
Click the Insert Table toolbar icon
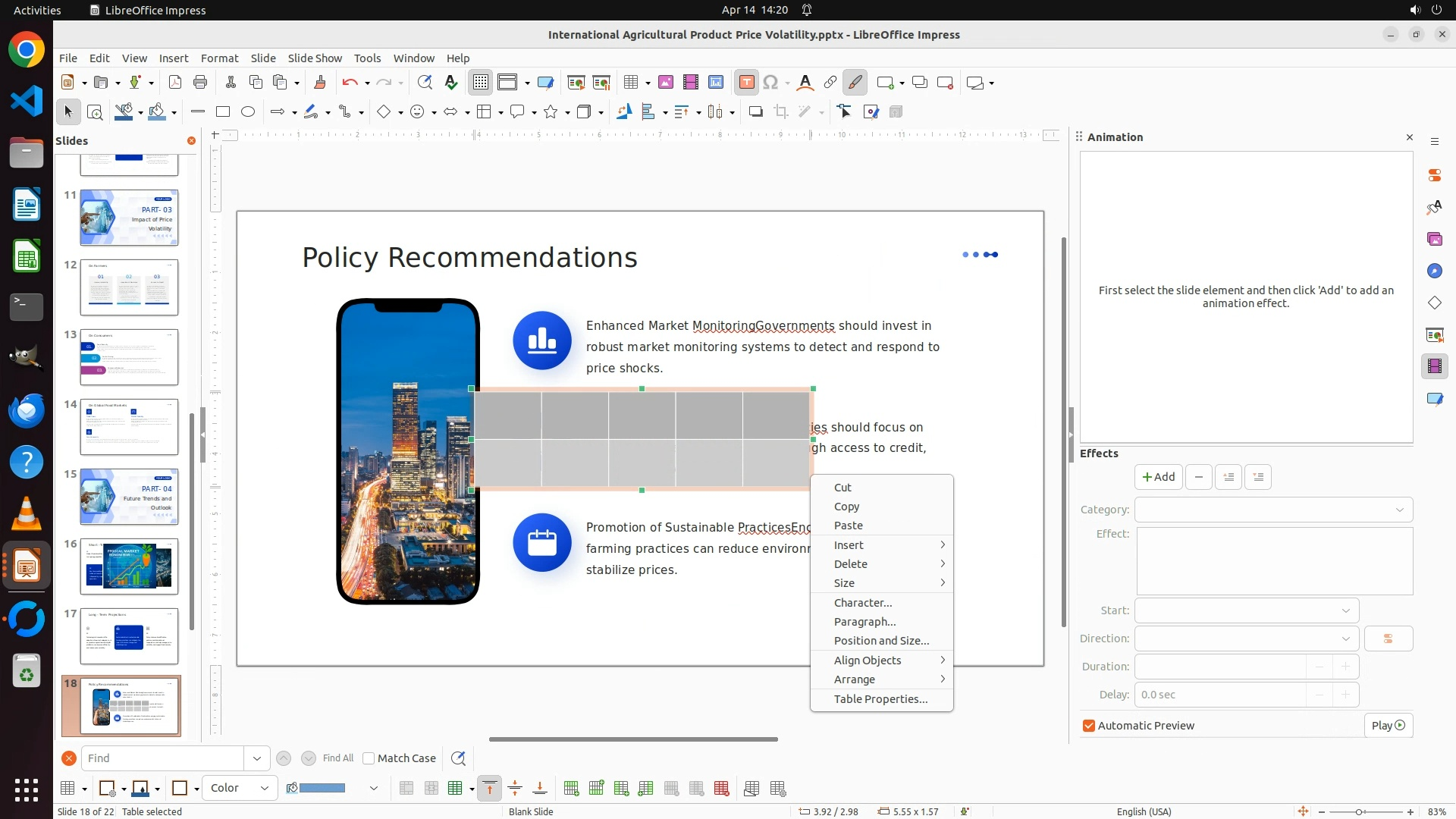point(630,83)
